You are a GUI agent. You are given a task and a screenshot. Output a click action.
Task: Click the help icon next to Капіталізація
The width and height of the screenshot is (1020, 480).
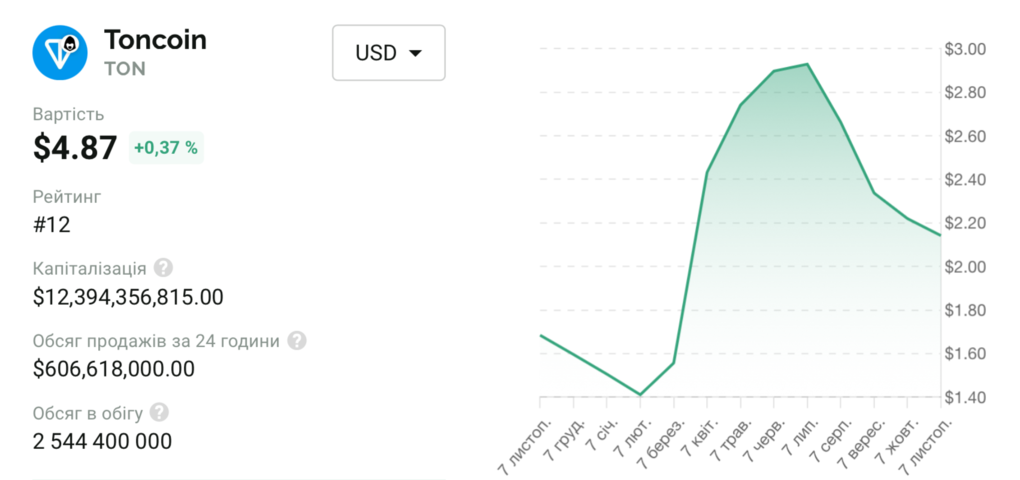(x=163, y=268)
